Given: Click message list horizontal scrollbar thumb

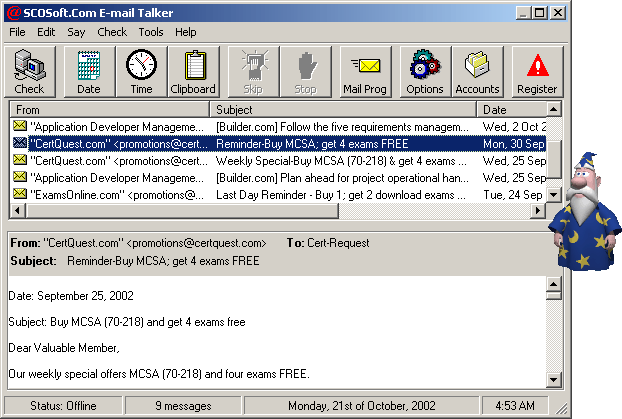Looking at the screenshot, I should pos(182,210).
